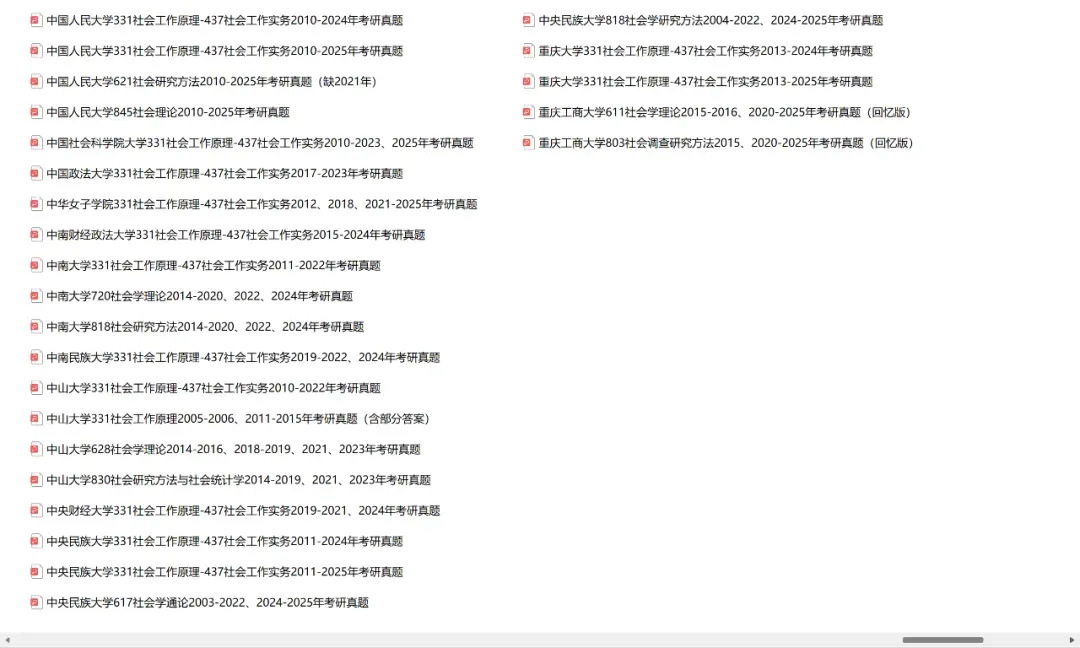Select file name 中央民族大学331社会工作原理-437社会工作实务2011-2025年考研真题

(x=225, y=572)
